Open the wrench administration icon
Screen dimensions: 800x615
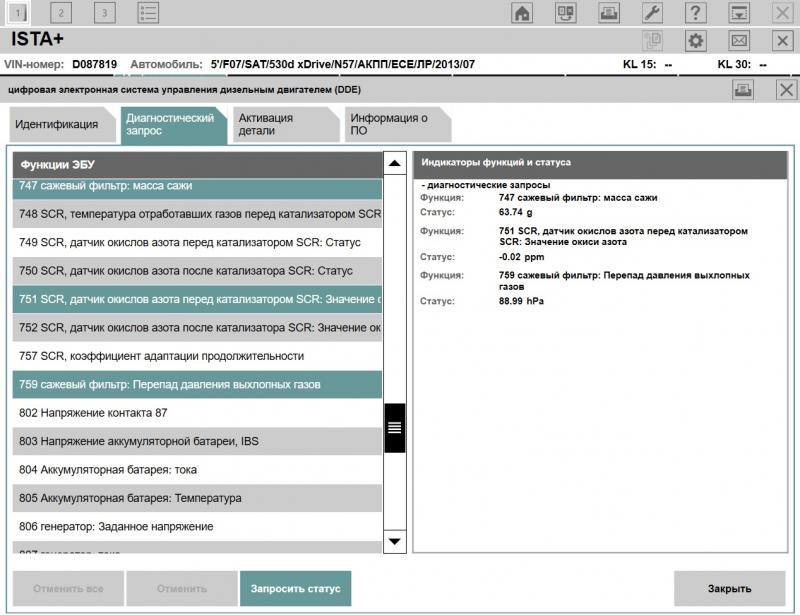652,13
